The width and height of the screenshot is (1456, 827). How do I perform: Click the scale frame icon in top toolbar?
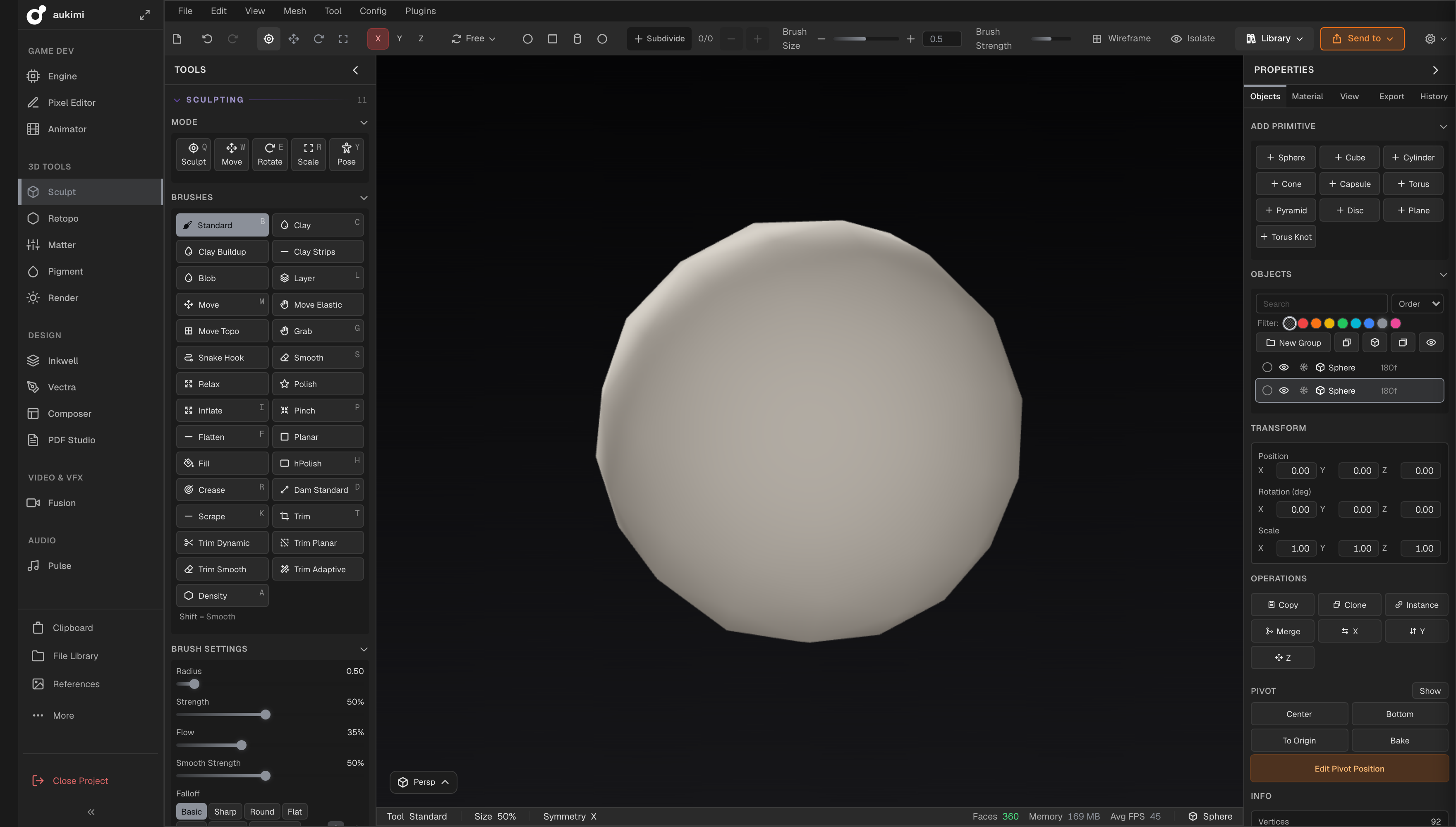point(343,38)
